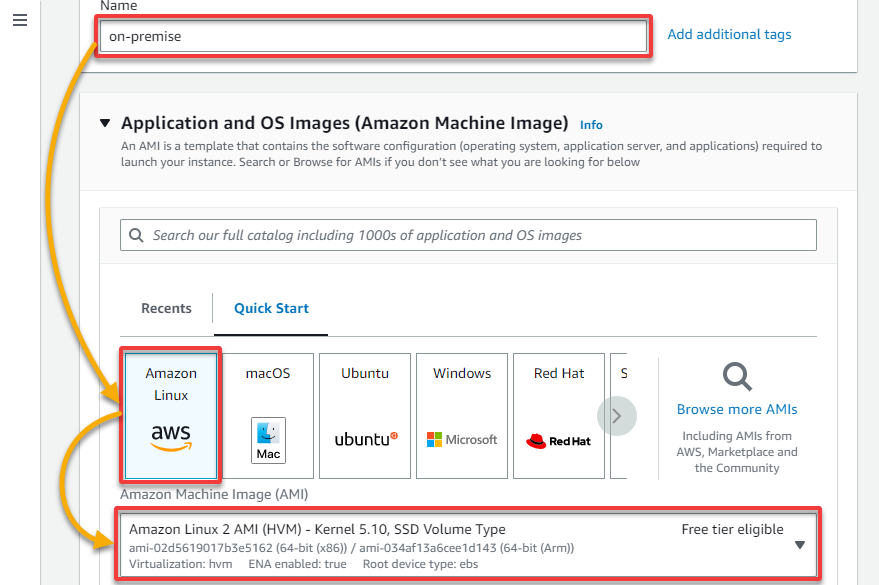Click the Name field containing on-premise
The image size is (879, 585).
373,36
